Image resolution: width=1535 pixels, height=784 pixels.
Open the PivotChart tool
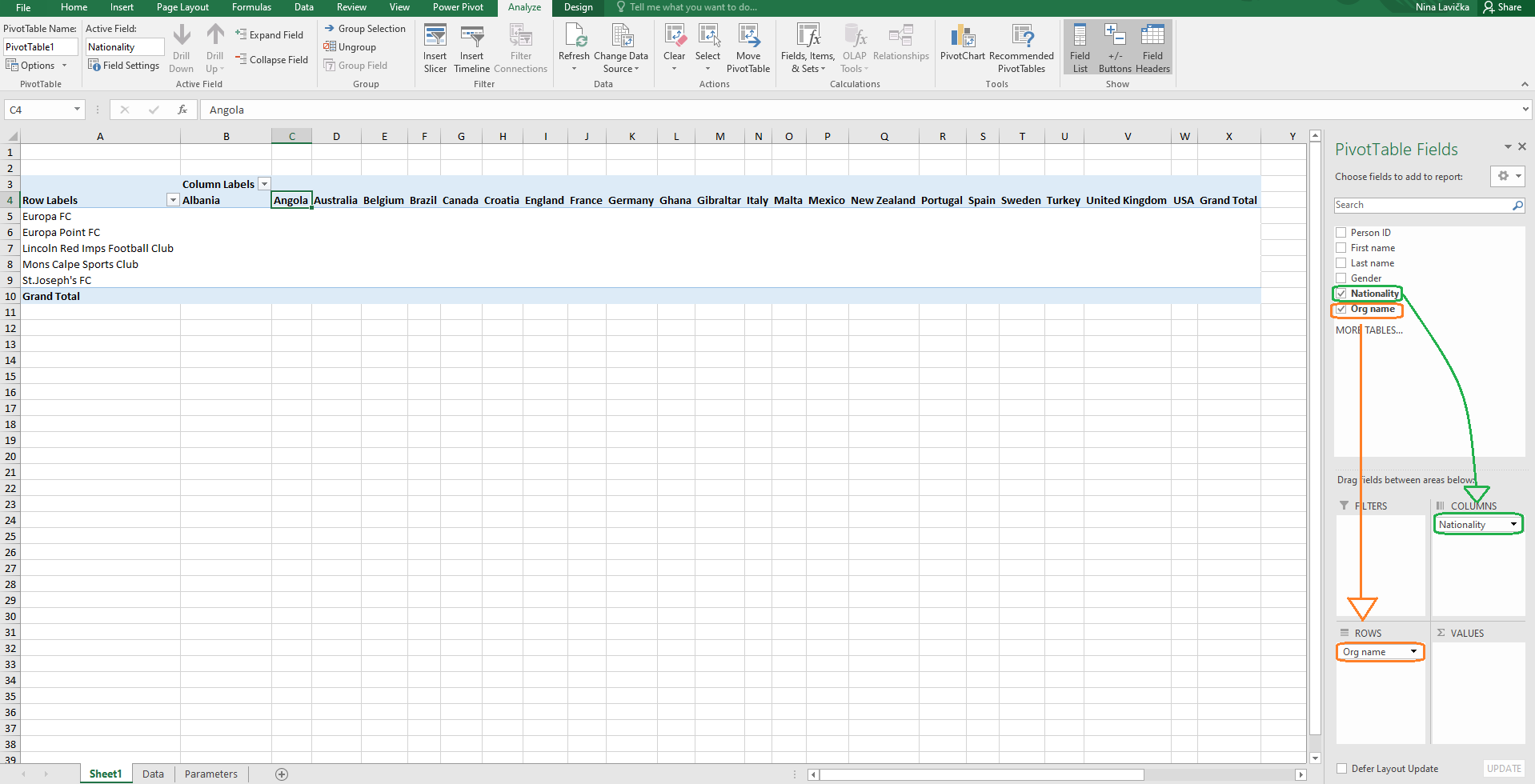pyautogui.click(x=962, y=38)
